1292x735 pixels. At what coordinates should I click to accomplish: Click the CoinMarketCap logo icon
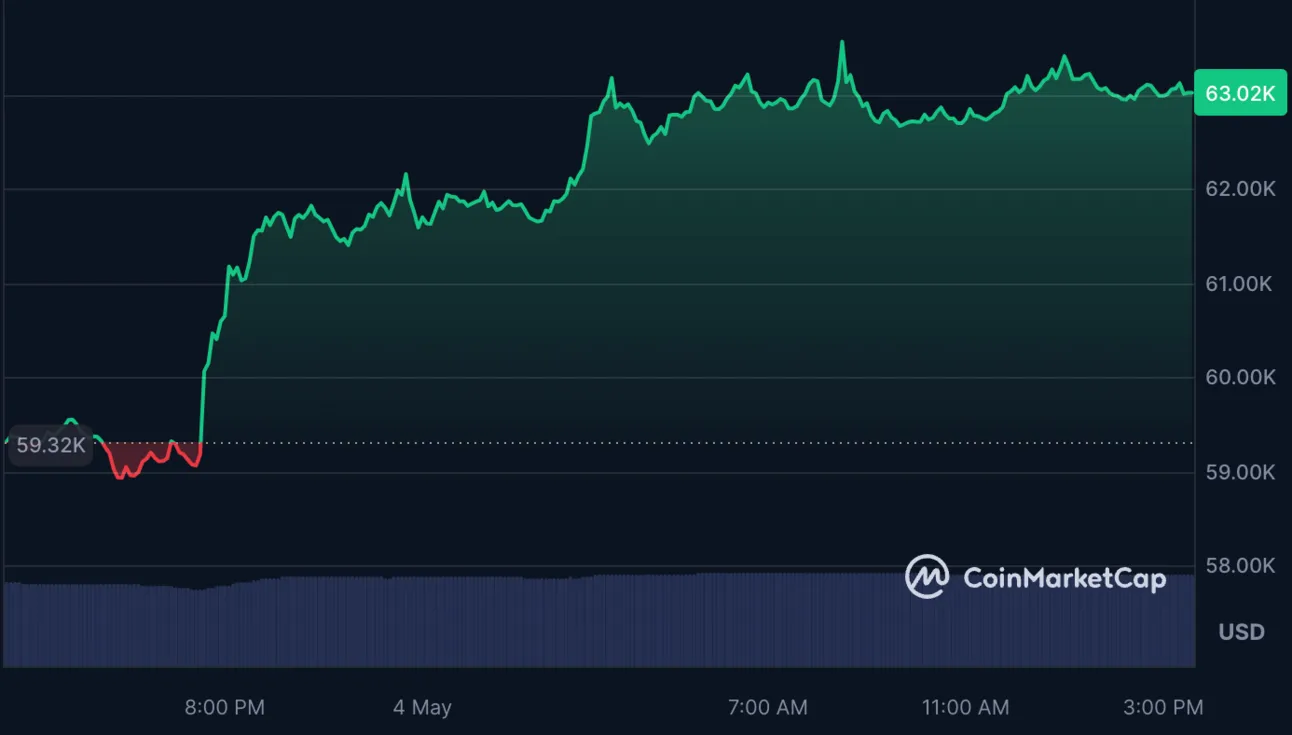pos(927,577)
